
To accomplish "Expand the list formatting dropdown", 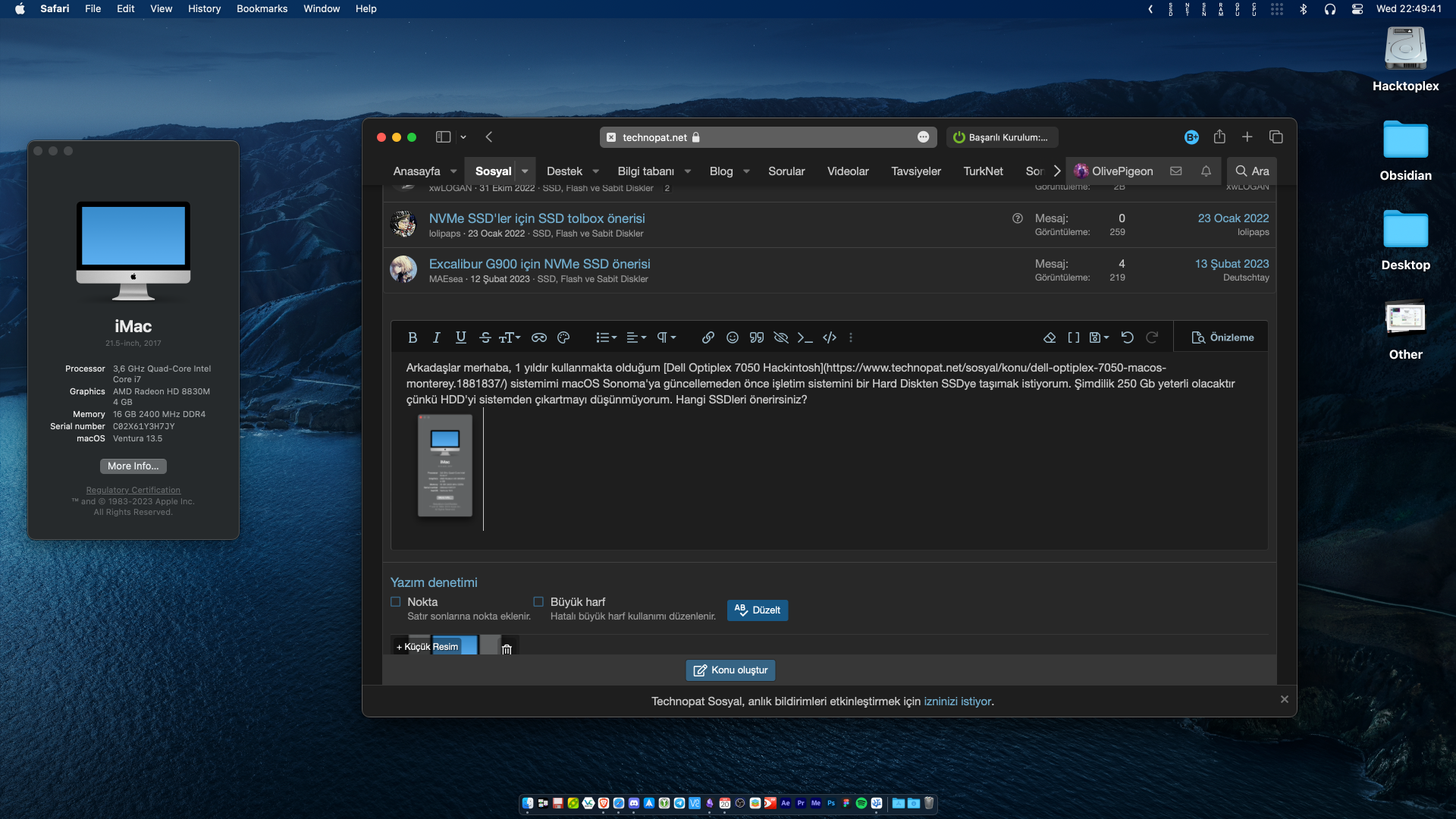I will (606, 337).
